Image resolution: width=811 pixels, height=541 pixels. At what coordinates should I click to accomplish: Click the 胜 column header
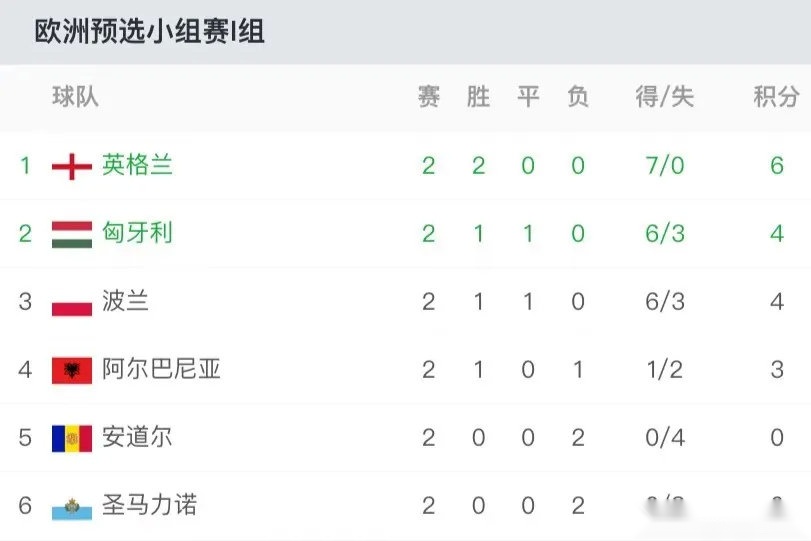pyautogui.click(x=478, y=97)
